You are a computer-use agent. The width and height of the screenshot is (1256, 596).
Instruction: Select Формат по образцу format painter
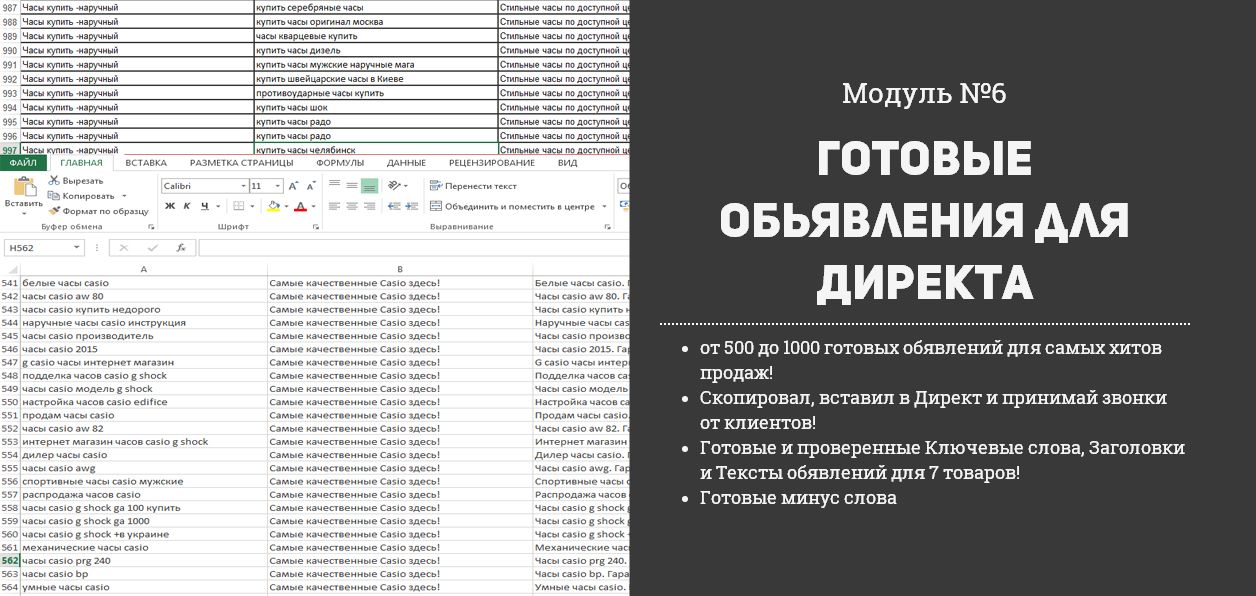[x=98, y=211]
